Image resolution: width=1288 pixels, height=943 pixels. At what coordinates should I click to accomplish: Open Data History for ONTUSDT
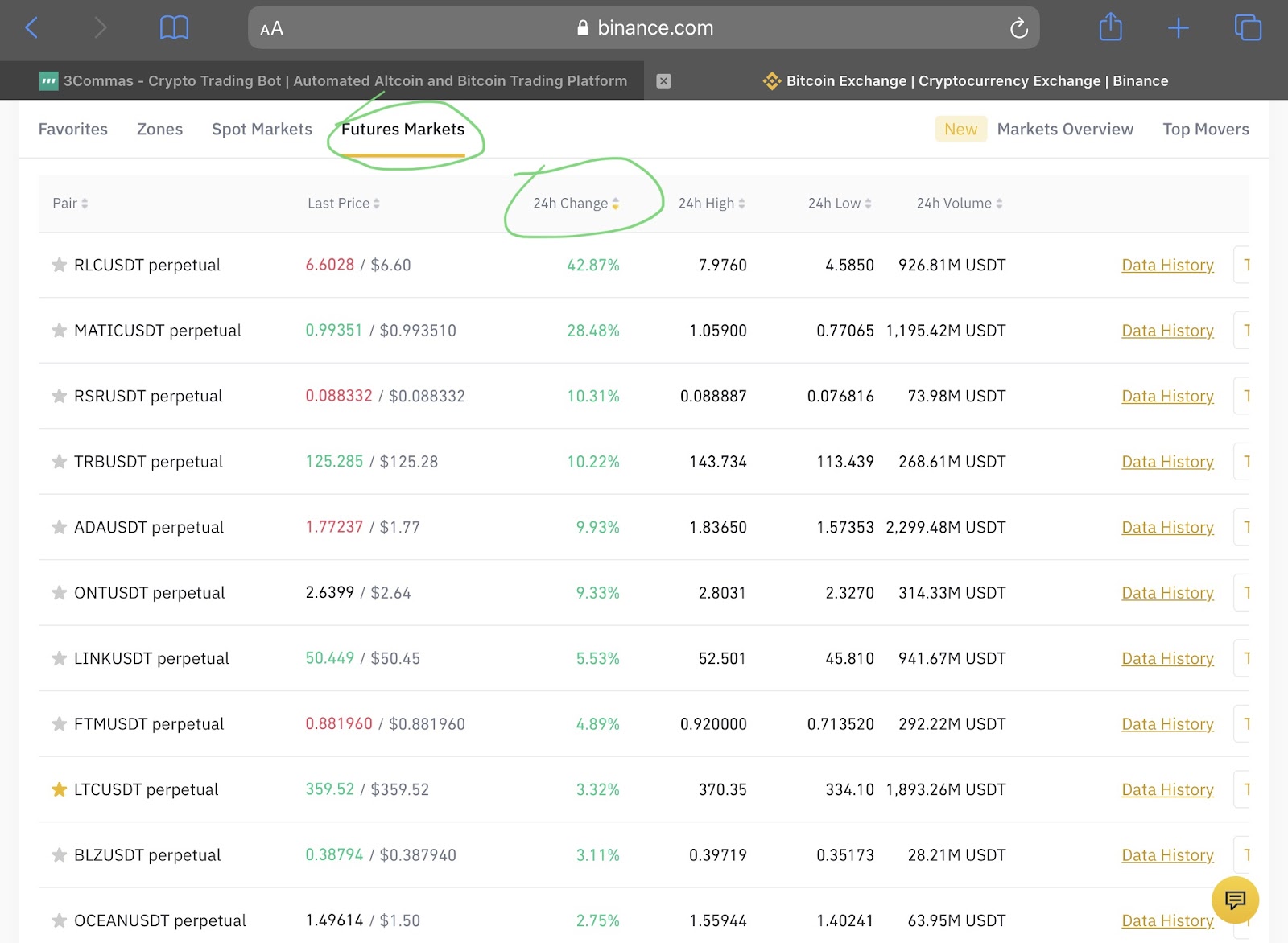pos(1167,593)
